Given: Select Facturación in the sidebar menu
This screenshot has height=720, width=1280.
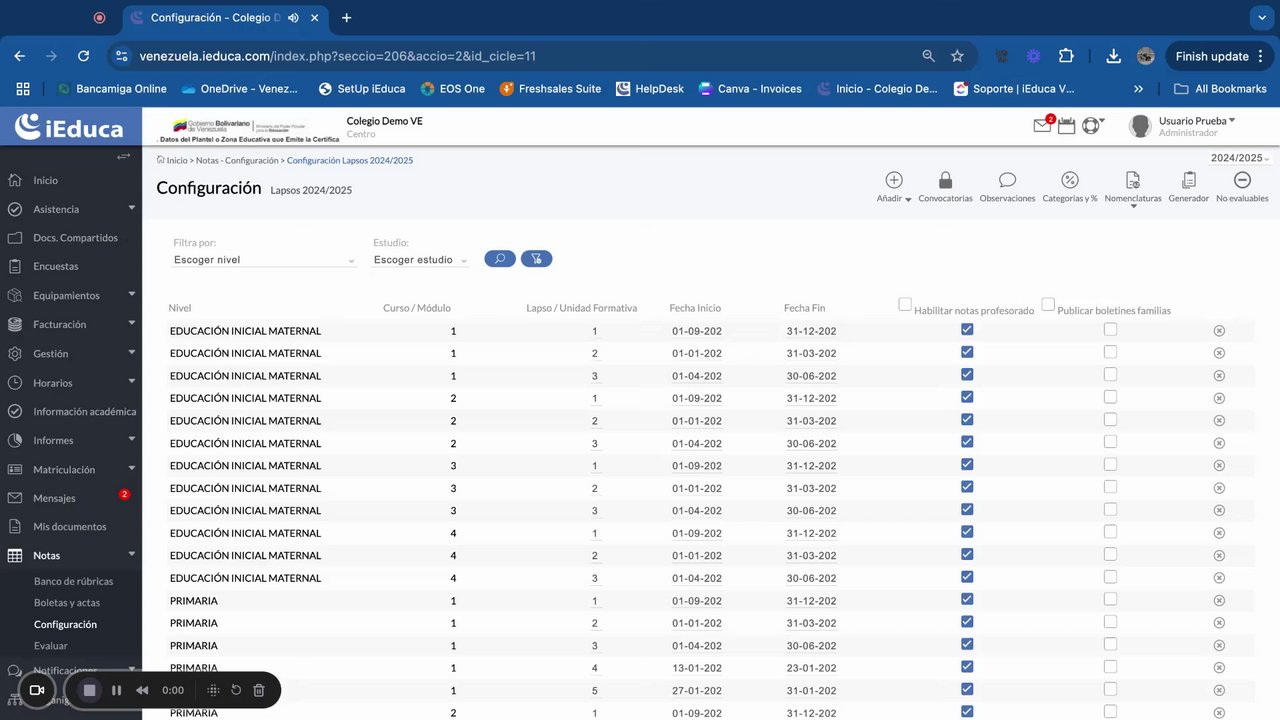Looking at the screenshot, I should pyautogui.click(x=60, y=325).
